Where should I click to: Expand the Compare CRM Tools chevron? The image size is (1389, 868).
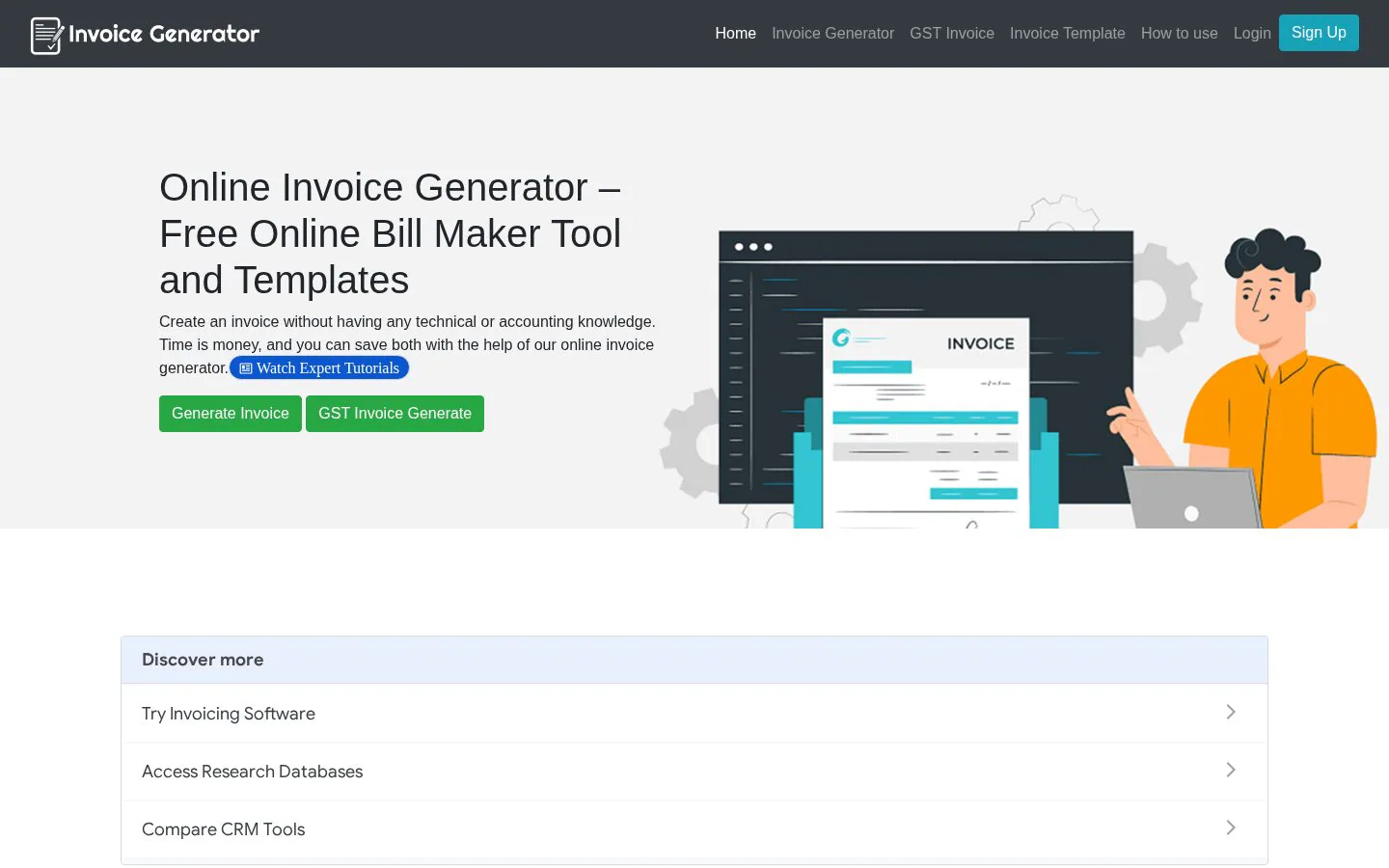coord(1231,827)
